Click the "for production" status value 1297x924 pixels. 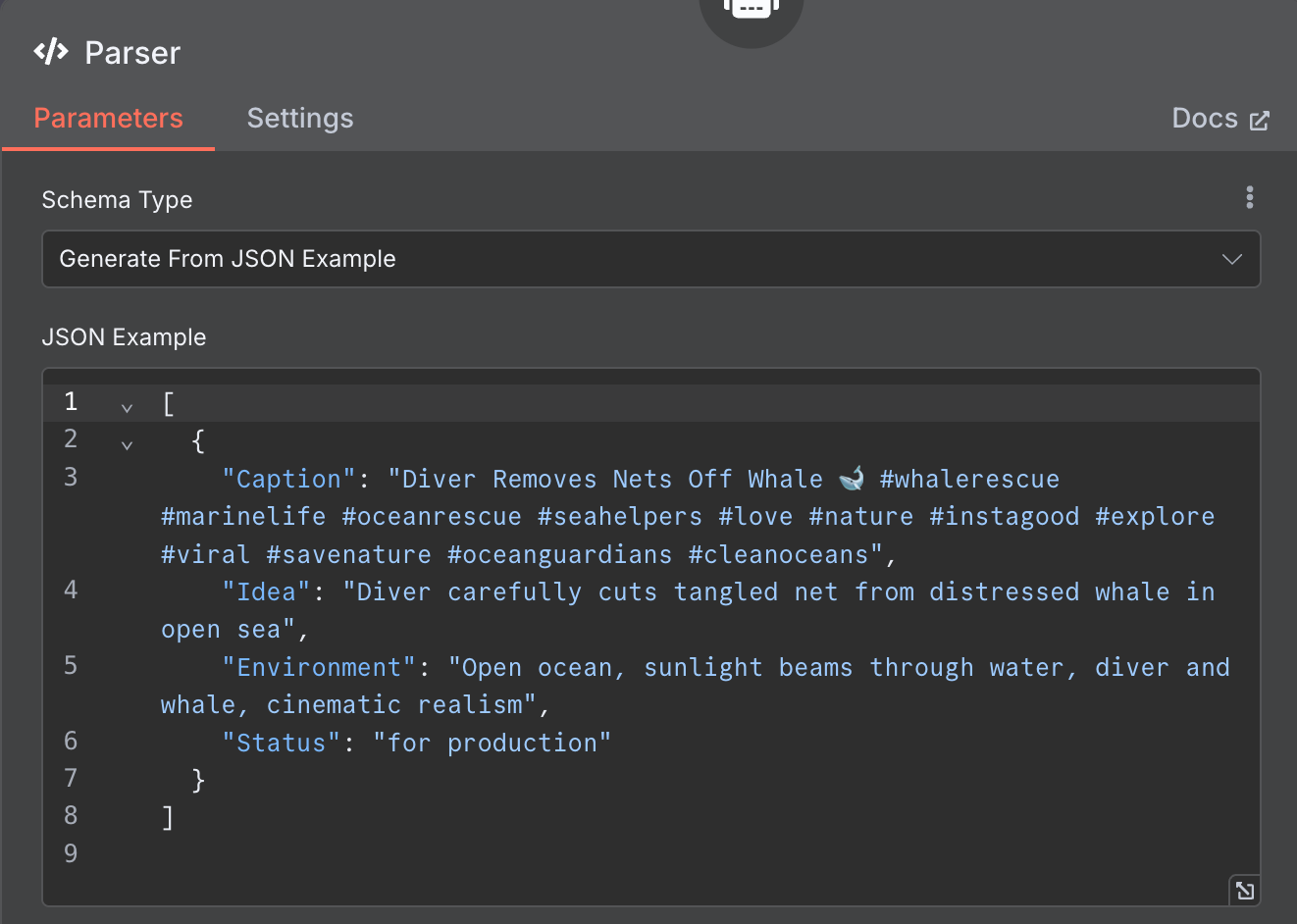492,744
